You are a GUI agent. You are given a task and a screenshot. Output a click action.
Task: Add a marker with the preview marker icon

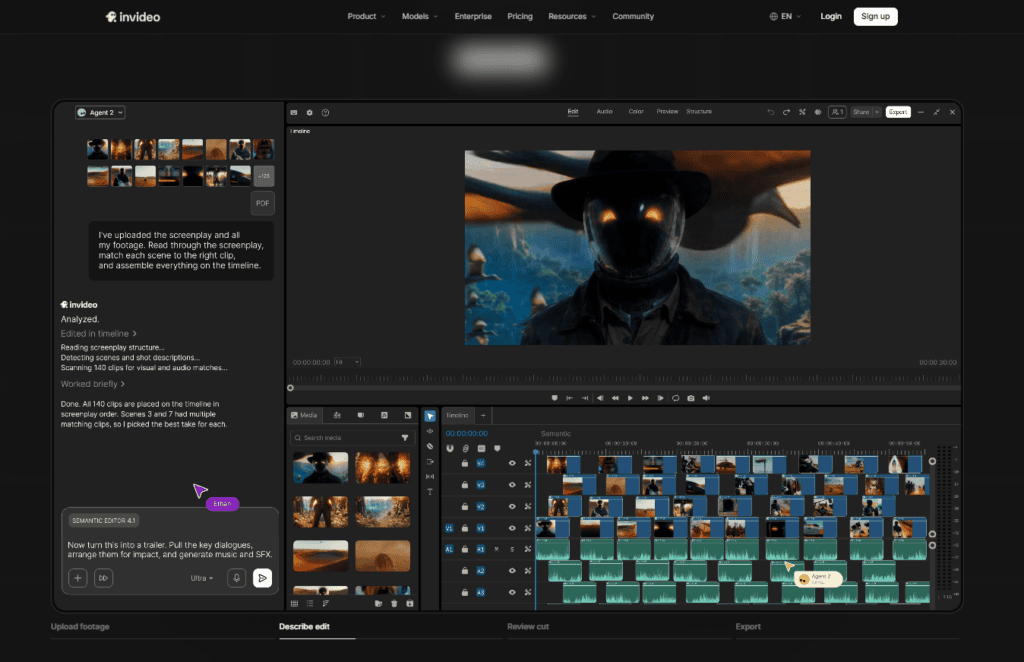pos(554,398)
